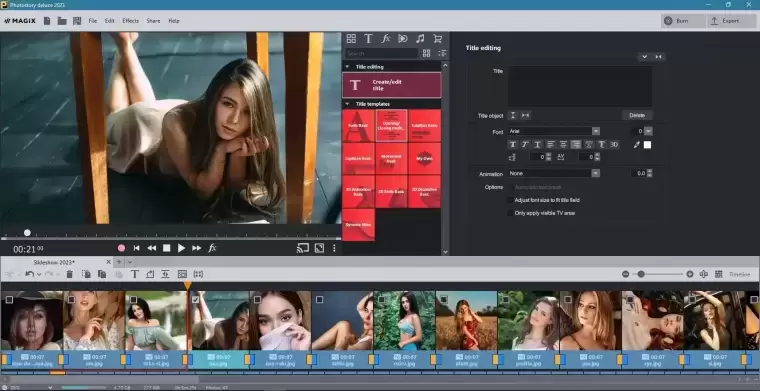Open the Templates tab grid icon
This screenshot has height=391, width=760.
(351, 39)
